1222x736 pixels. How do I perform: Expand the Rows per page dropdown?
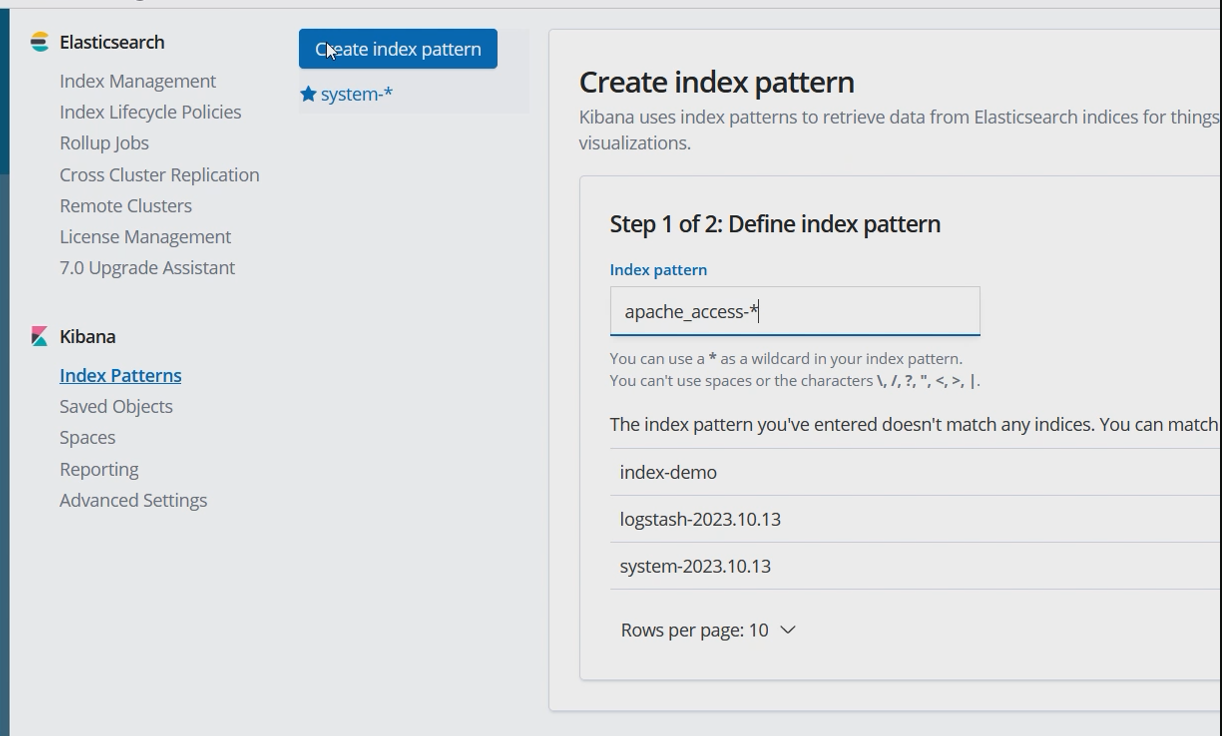[708, 630]
